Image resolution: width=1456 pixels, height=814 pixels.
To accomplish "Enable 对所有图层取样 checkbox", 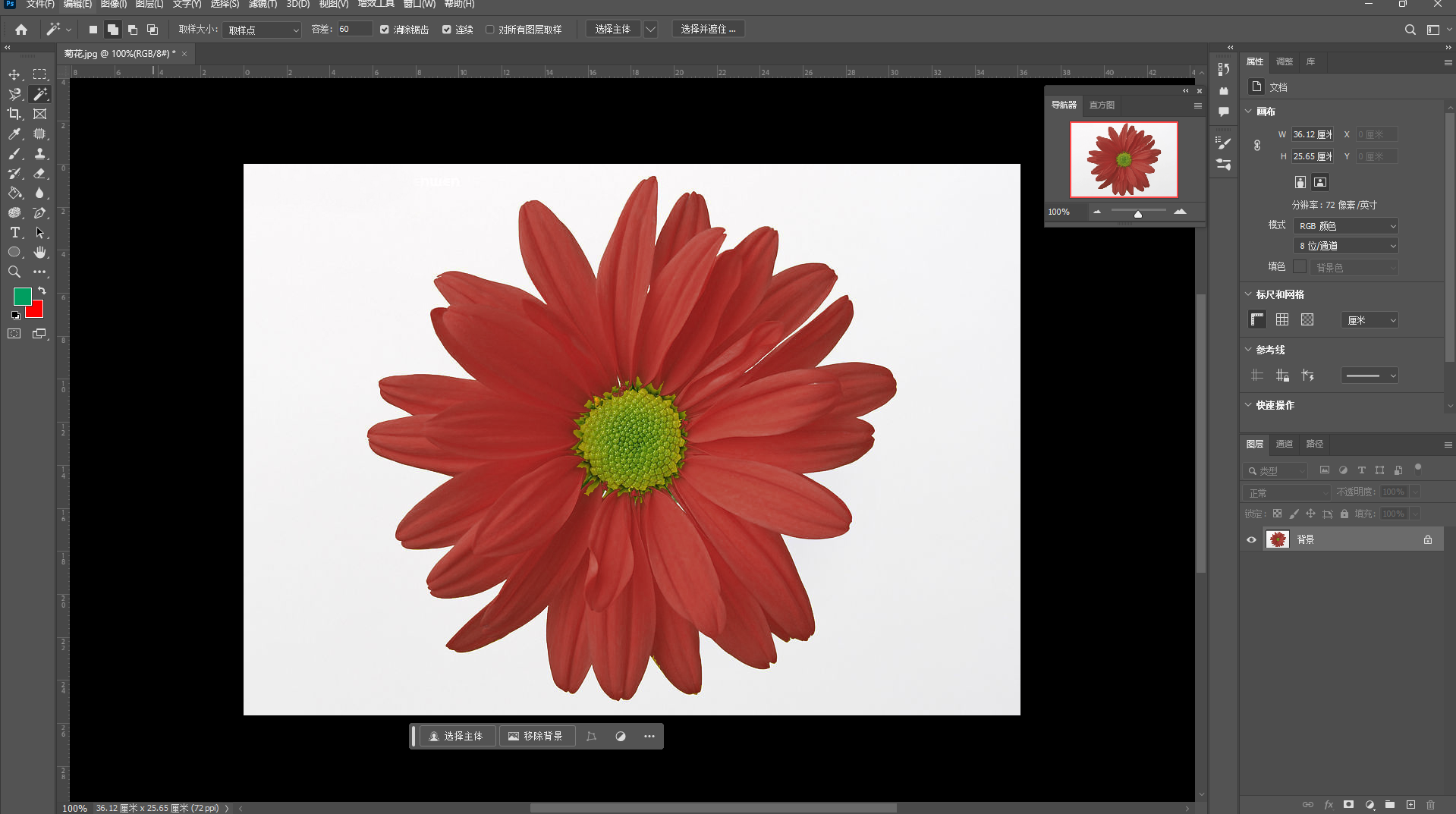I will point(490,30).
